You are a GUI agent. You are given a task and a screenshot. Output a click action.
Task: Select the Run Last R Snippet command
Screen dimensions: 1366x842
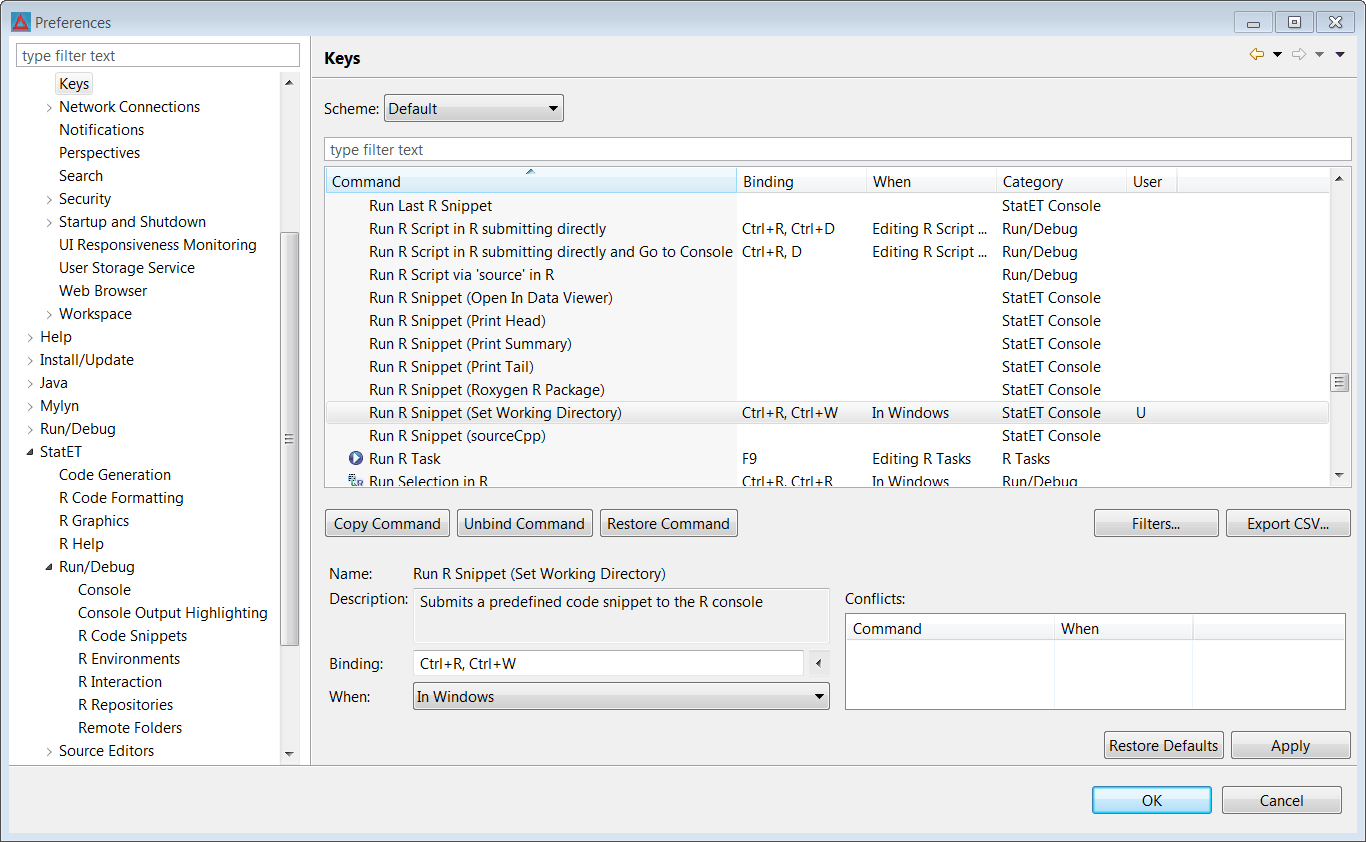(827, 206)
